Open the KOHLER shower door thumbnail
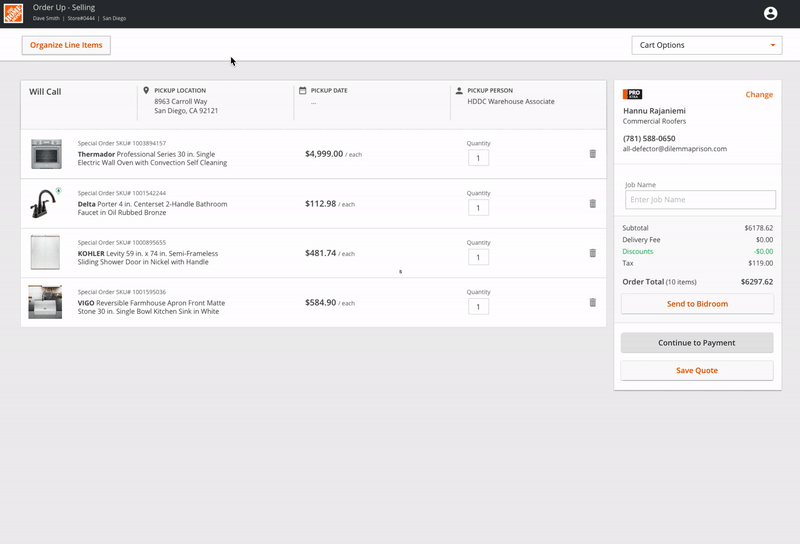This screenshot has width=800, height=544. (45, 252)
